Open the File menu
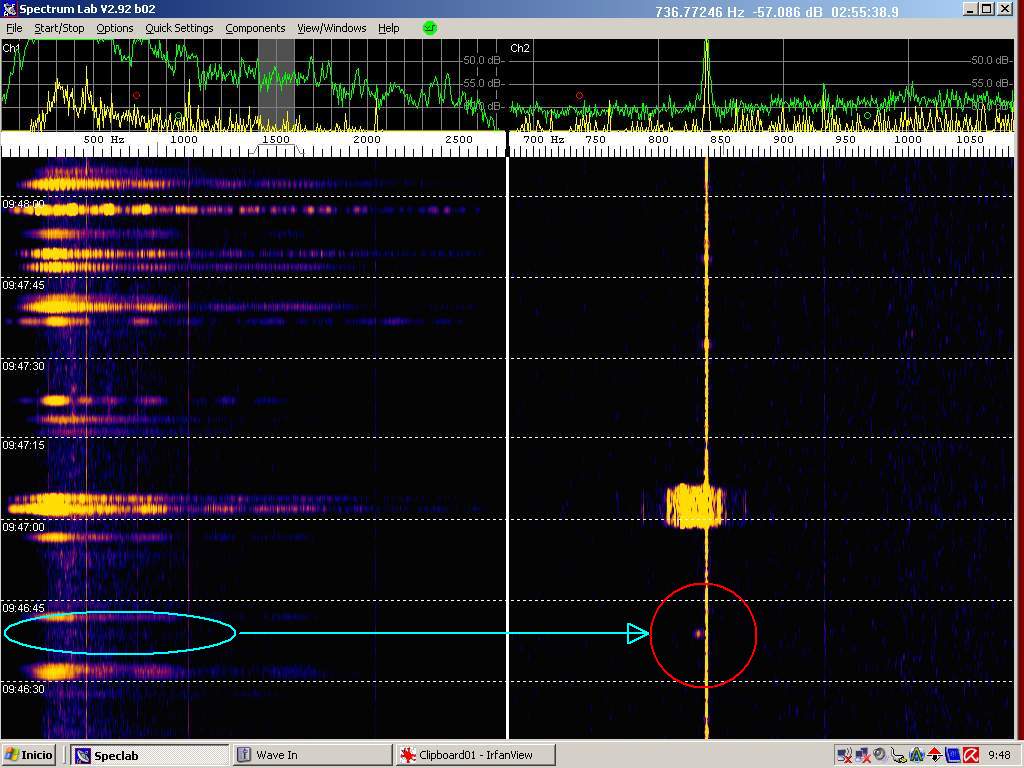 [x=14, y=28]
